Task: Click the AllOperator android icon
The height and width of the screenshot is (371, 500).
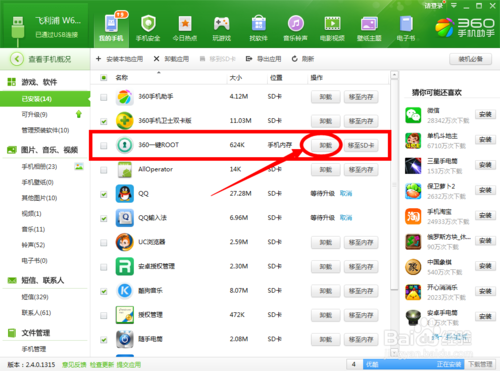Action: (125, 169)
